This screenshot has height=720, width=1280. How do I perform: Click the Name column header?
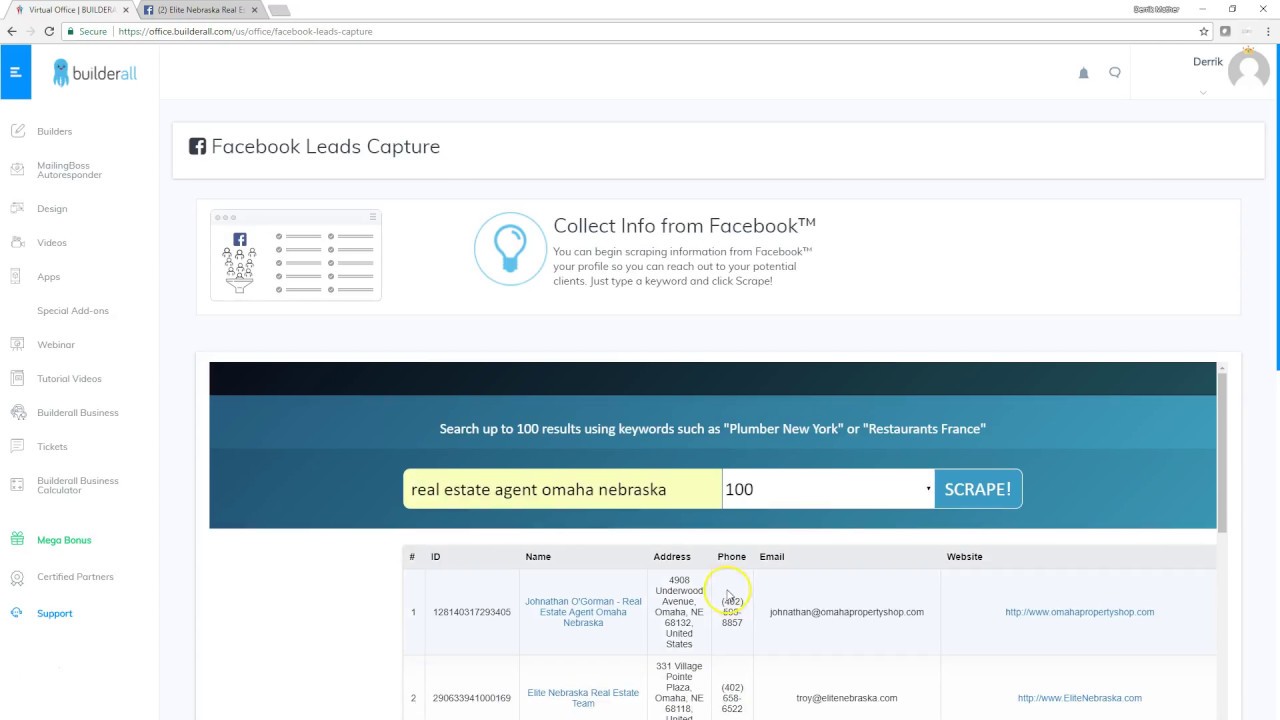pyautogui.click(x=538, y=557)
